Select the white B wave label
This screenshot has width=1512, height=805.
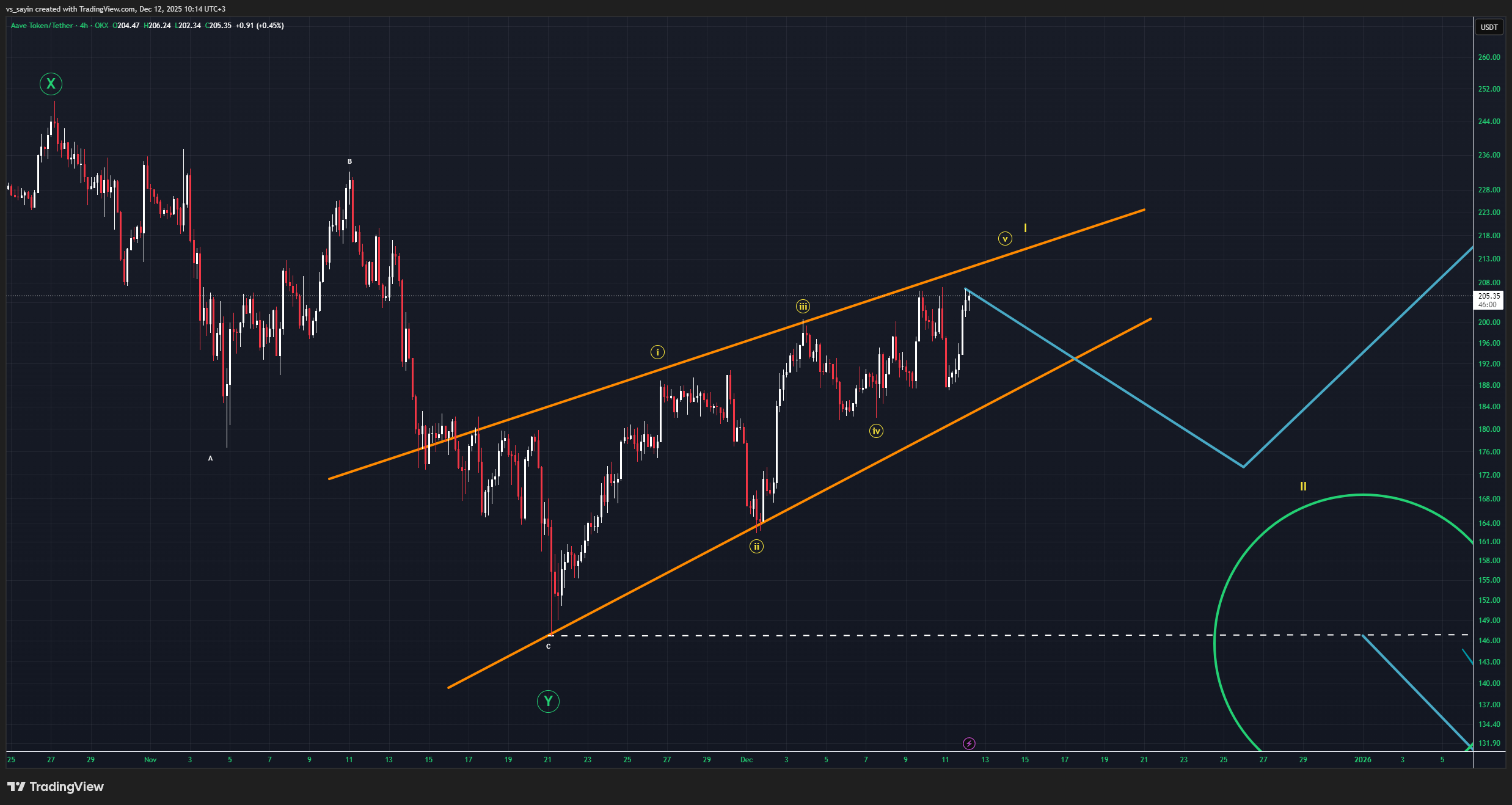349,162
